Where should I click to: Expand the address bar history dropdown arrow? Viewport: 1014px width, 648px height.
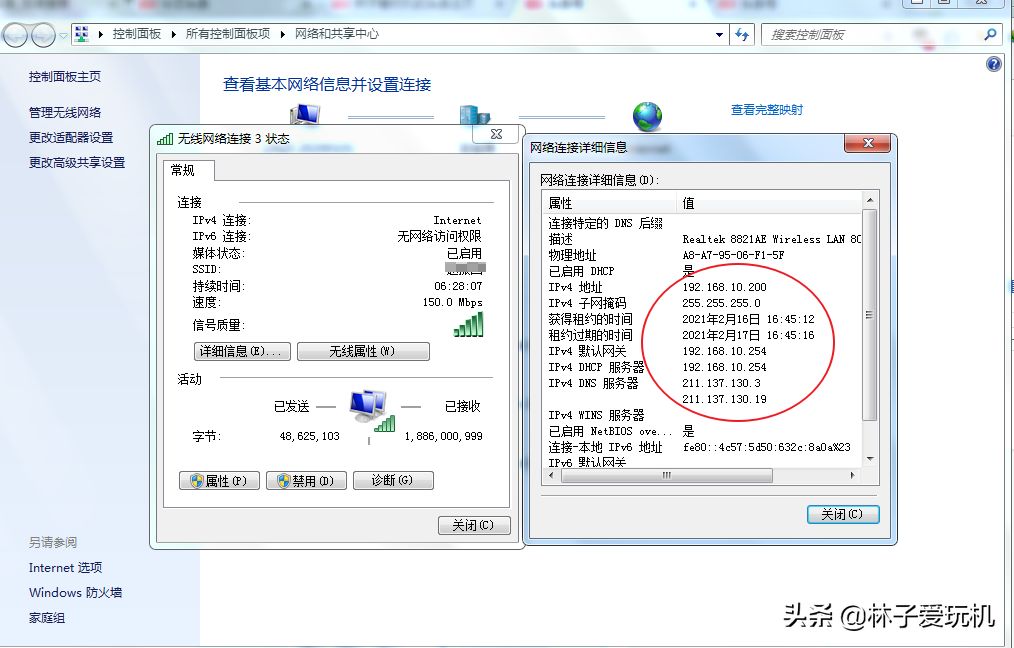pyautogui.click(x=720, y=34)
